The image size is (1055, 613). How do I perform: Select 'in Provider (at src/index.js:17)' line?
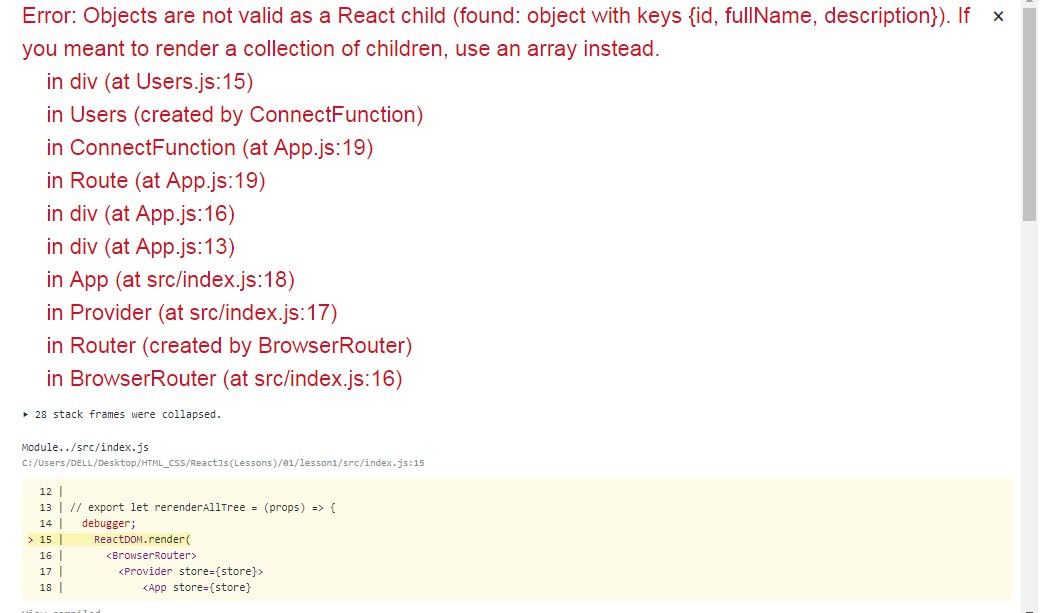[191, 313]
